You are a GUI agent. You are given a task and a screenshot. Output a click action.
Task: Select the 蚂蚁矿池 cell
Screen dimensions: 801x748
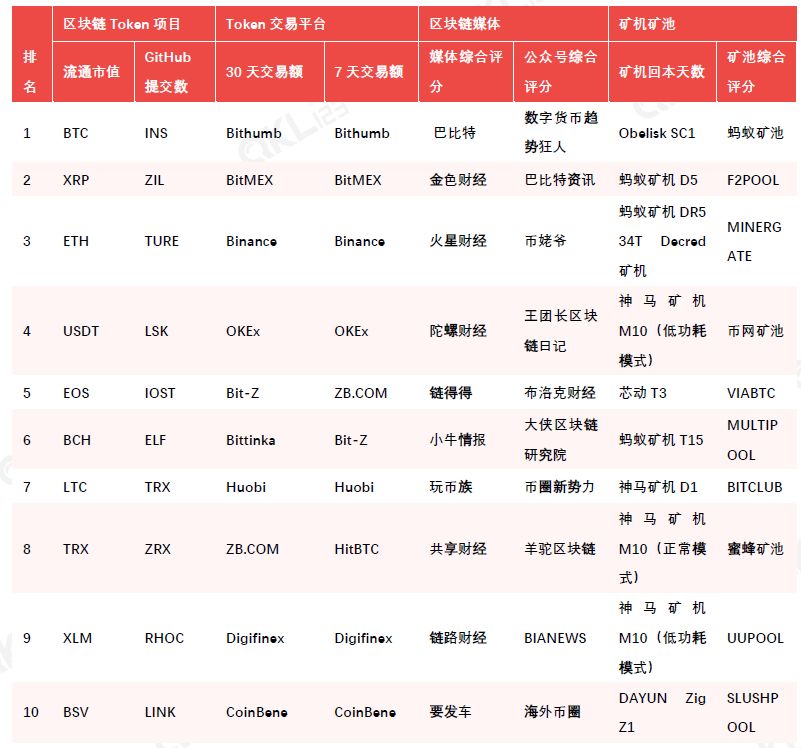coord(755,133)
